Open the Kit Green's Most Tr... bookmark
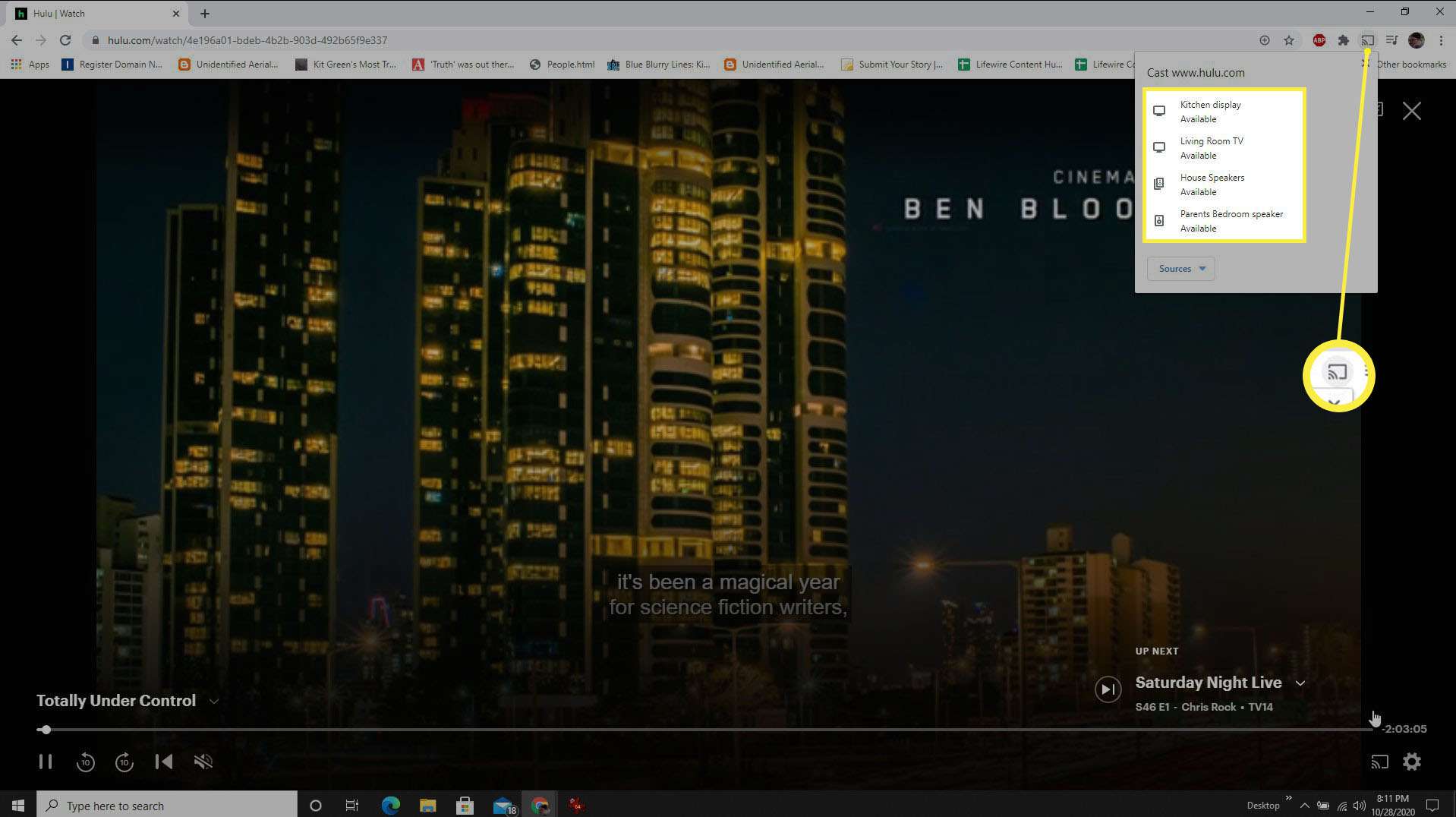 pyautogui.click(x=345, y=65)
